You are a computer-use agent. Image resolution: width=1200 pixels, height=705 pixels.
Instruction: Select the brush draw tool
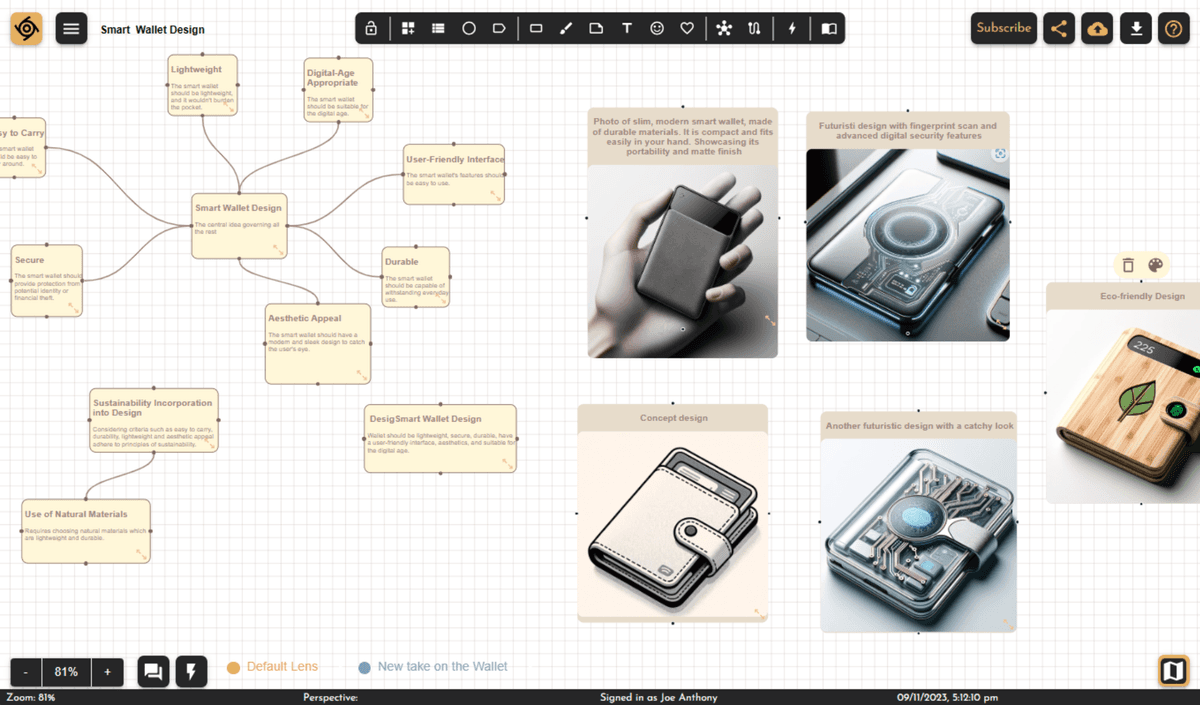pos(566,29)
